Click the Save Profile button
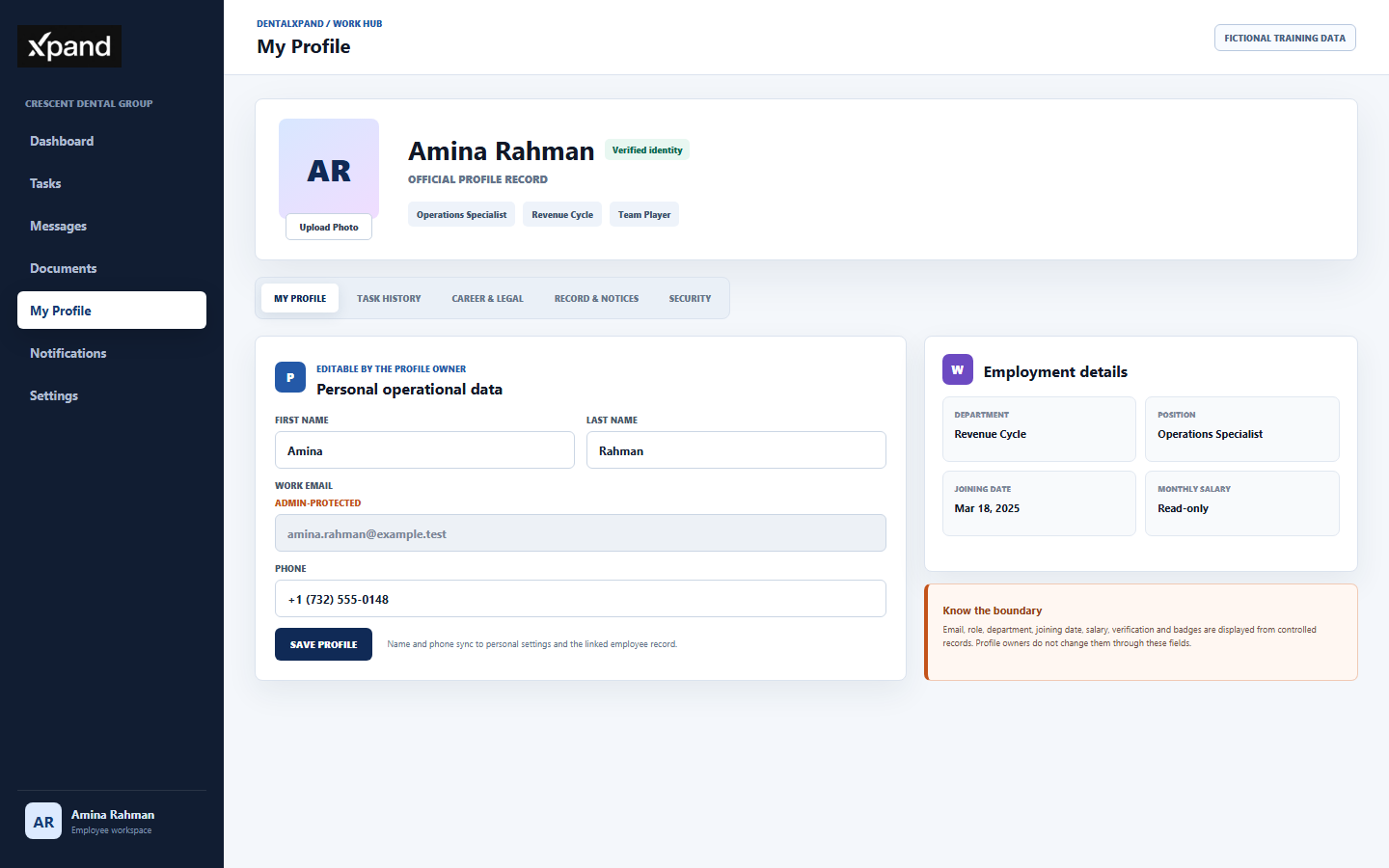The image size is (1389, 868). pyautogui.click(x=323, y=644)
